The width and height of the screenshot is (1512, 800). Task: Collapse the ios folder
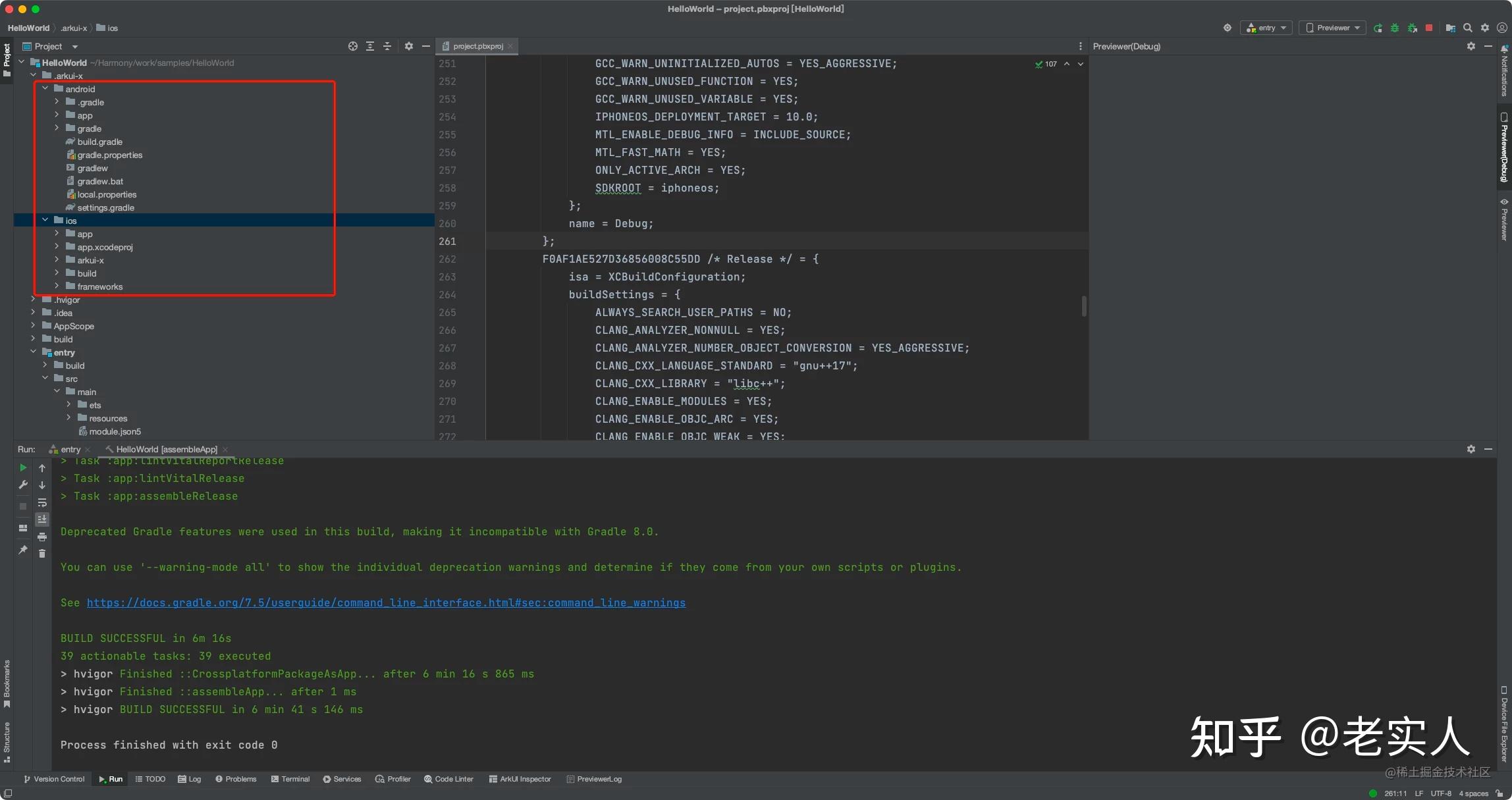(x=45, y=220)
